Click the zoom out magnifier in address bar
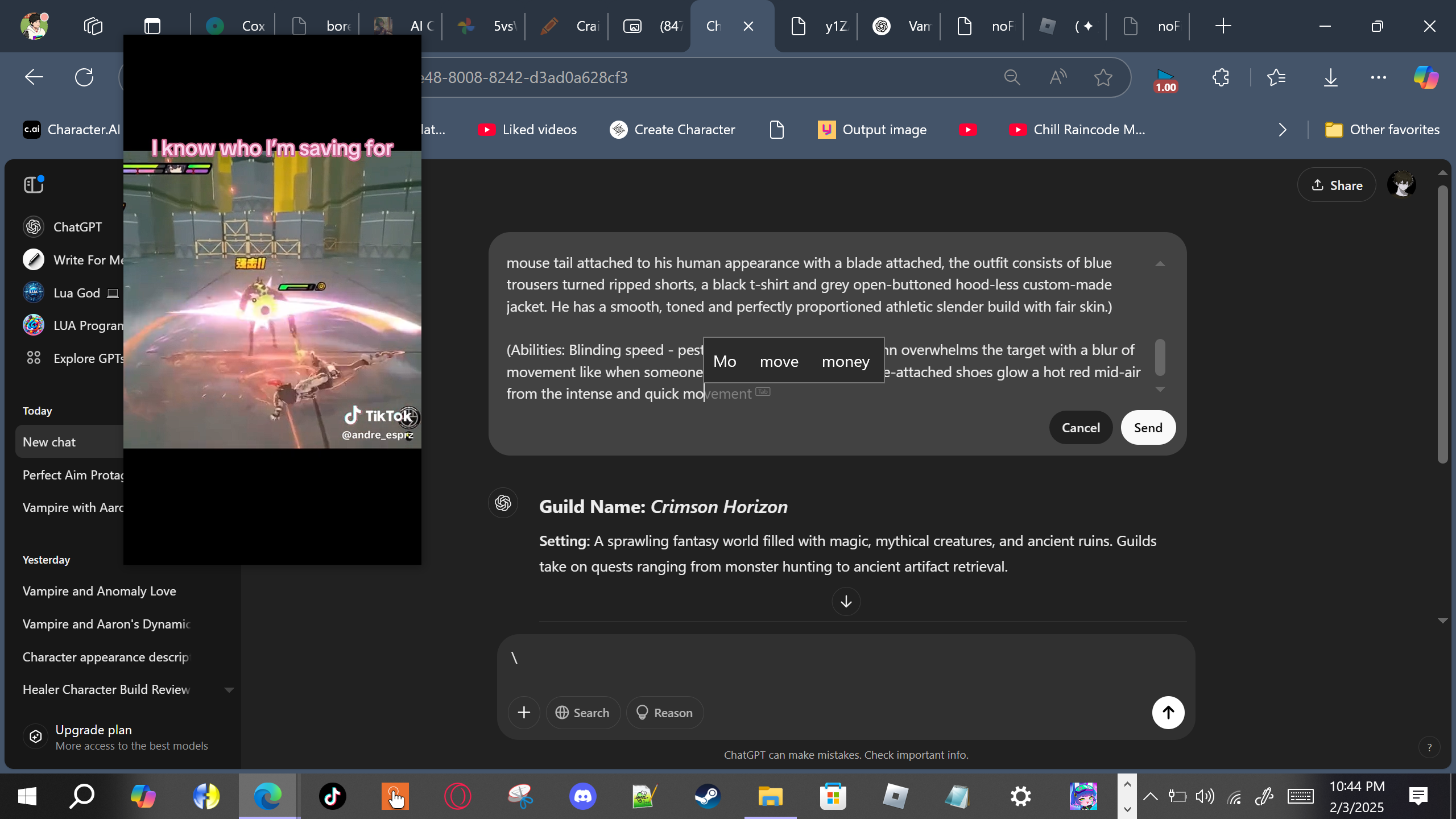 (1012, 77)
